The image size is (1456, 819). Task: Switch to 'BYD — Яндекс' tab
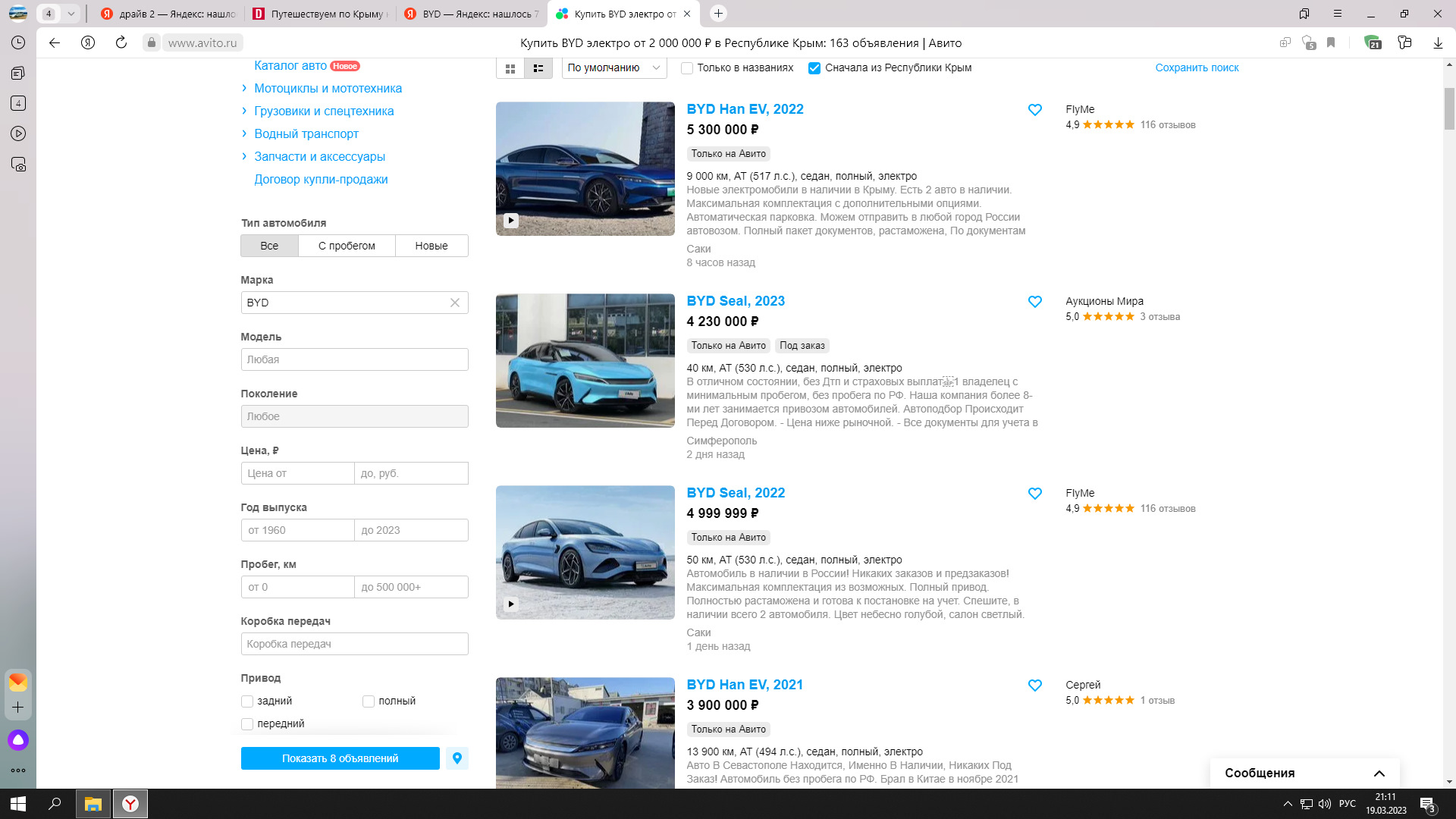coord(472,14)
